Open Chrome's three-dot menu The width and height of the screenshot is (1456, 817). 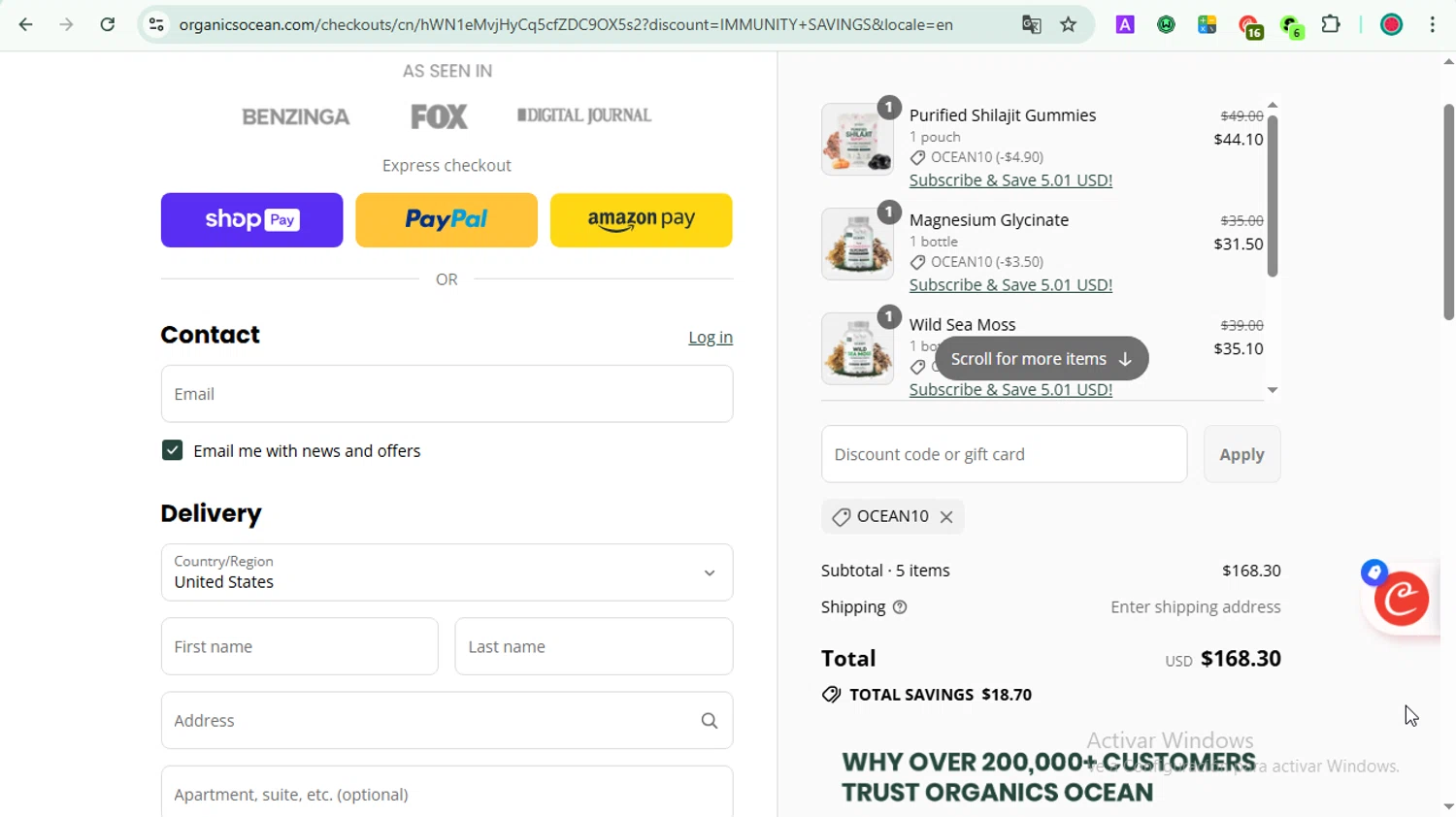click(x=1433, y=24)
